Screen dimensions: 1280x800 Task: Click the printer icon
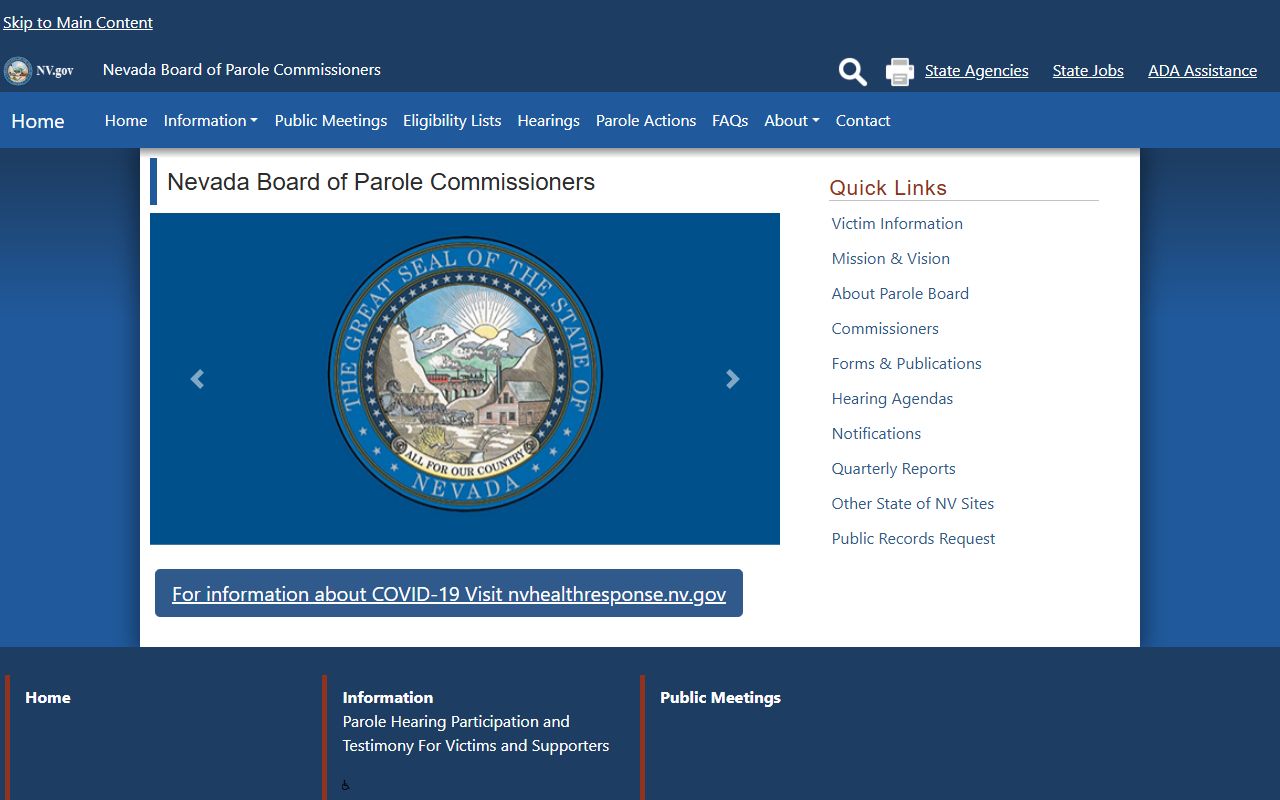coord(900,72)
